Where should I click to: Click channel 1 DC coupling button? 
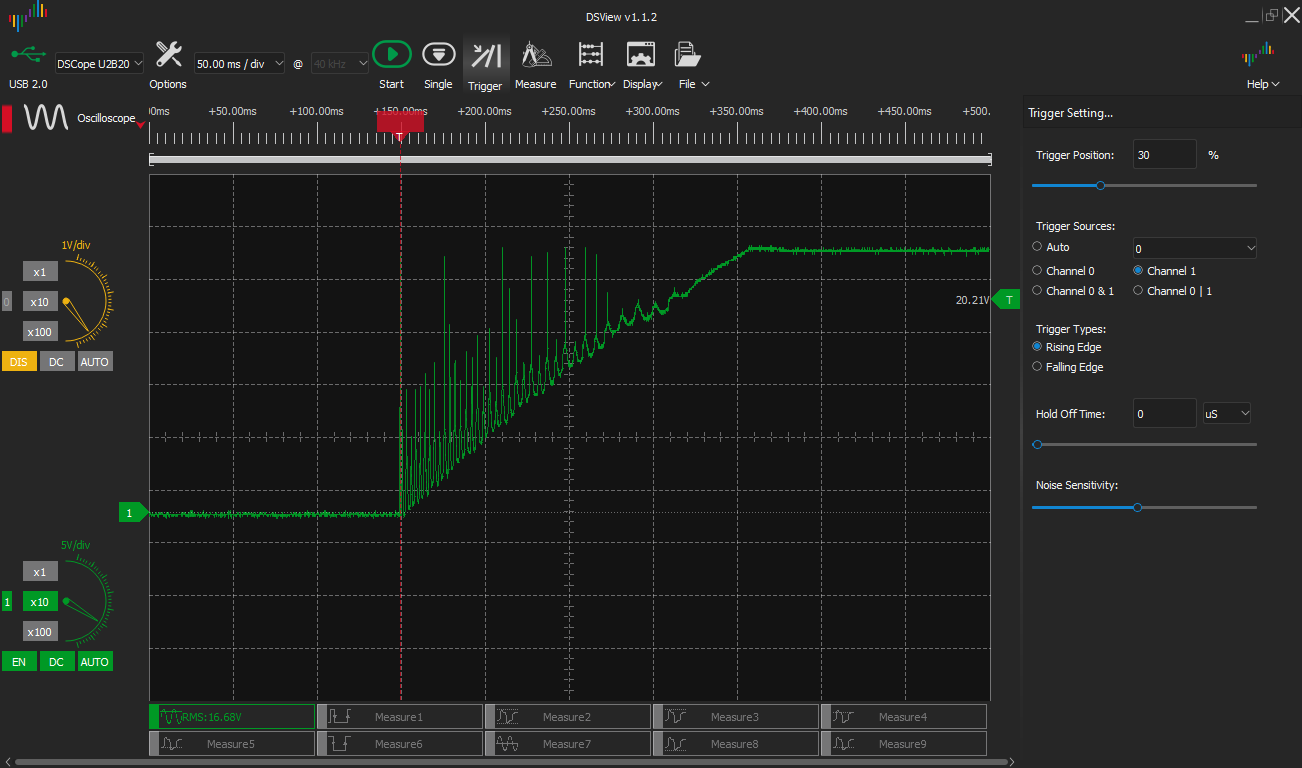pyautogui.click(x=56, y=661)
